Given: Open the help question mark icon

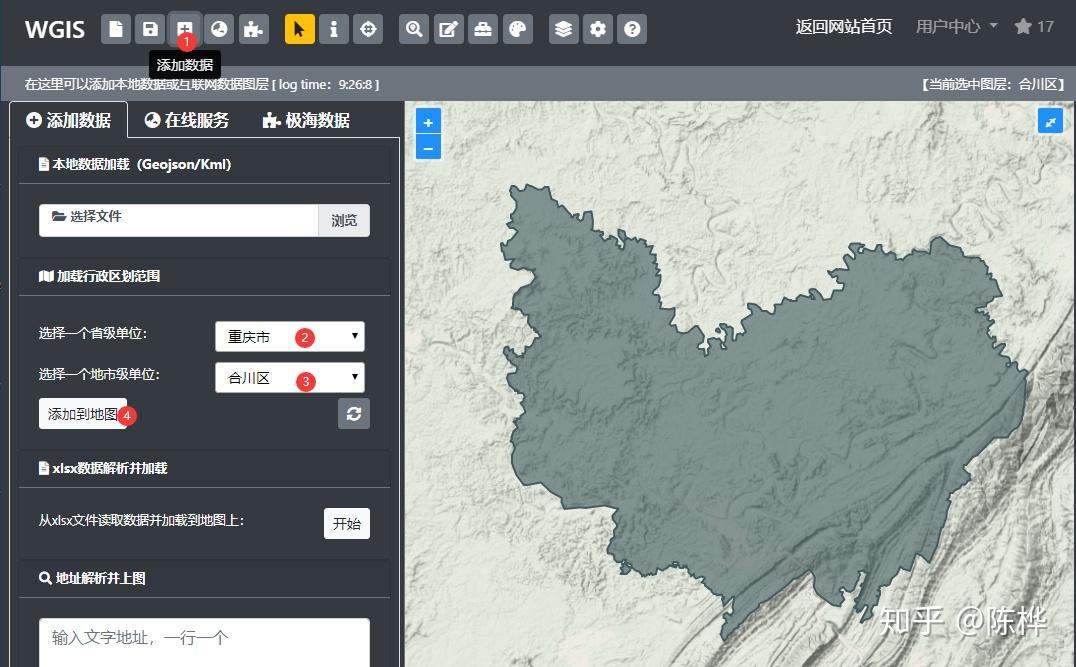Looking at the screenshot, I should pos(632,29).
